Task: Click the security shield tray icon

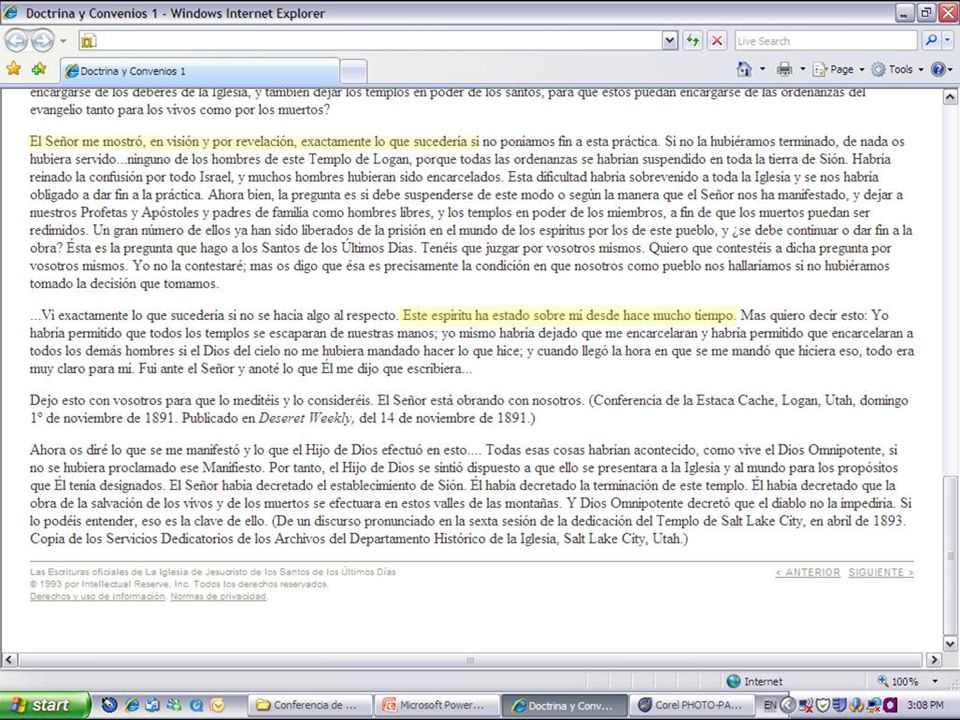Action: (822, 705)
